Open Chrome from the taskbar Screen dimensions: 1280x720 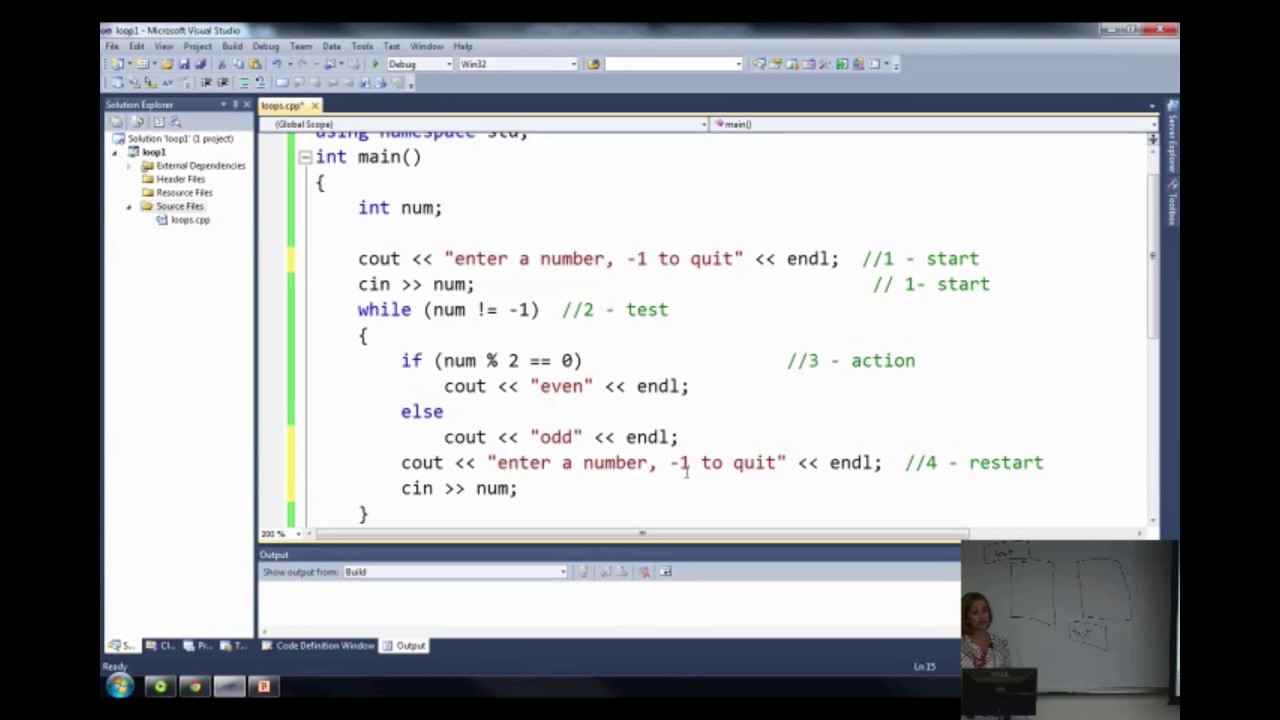pos(195,686)
